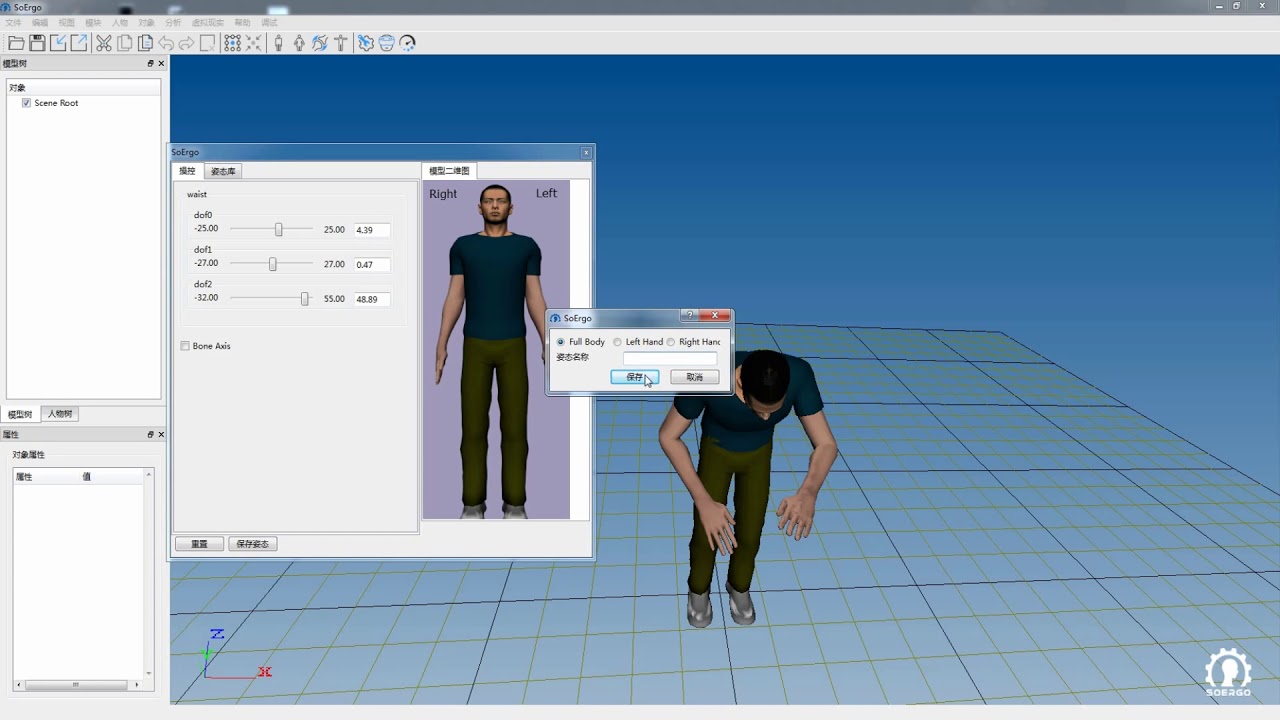The height and width of the screenshot is (720, 1280).
Task: Open the 虚拟现实 menu
Action: [208, 22]
